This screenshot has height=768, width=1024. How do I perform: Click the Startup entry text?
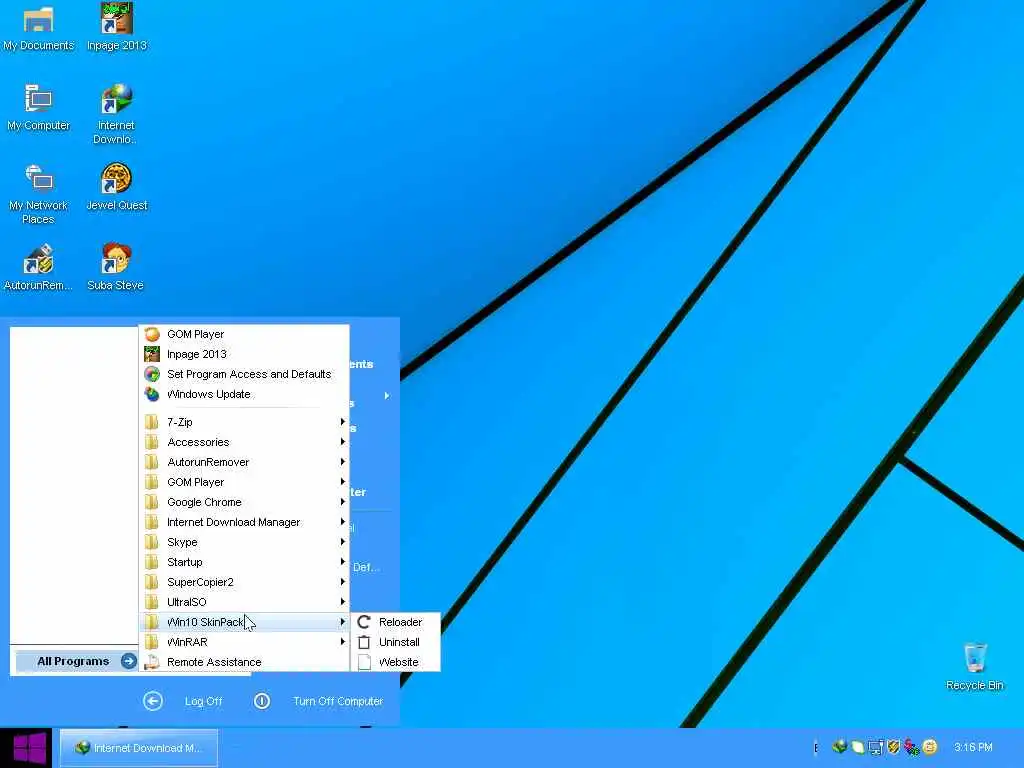tap(185, 562)
